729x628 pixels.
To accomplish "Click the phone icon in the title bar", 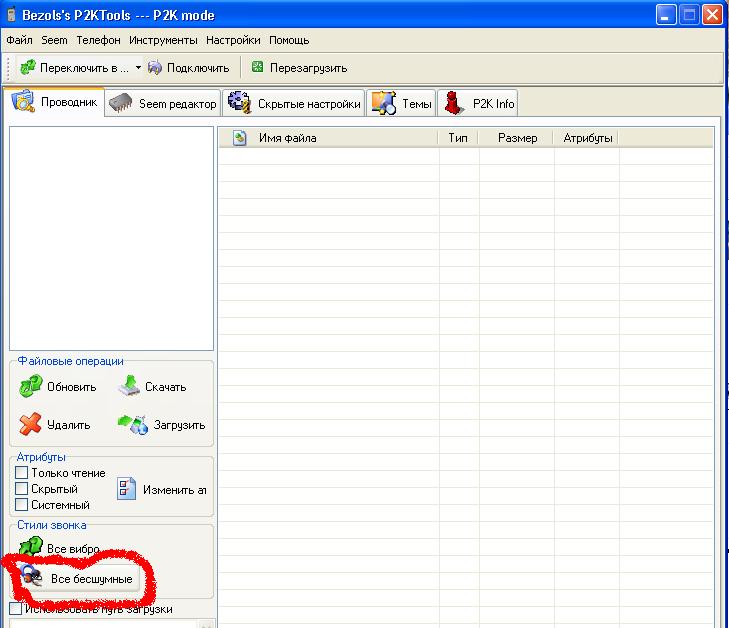I will [11, 15].
